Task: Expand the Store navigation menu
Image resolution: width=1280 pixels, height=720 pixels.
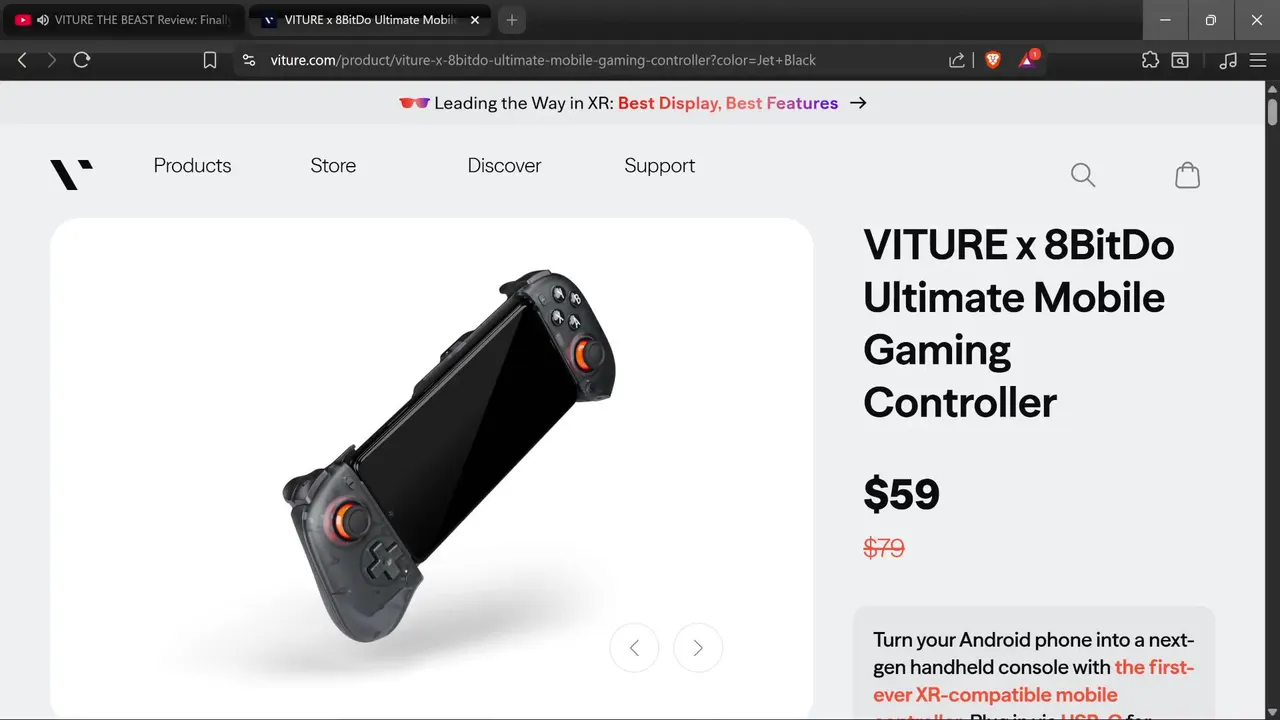Action: click(x=333, y=166)
